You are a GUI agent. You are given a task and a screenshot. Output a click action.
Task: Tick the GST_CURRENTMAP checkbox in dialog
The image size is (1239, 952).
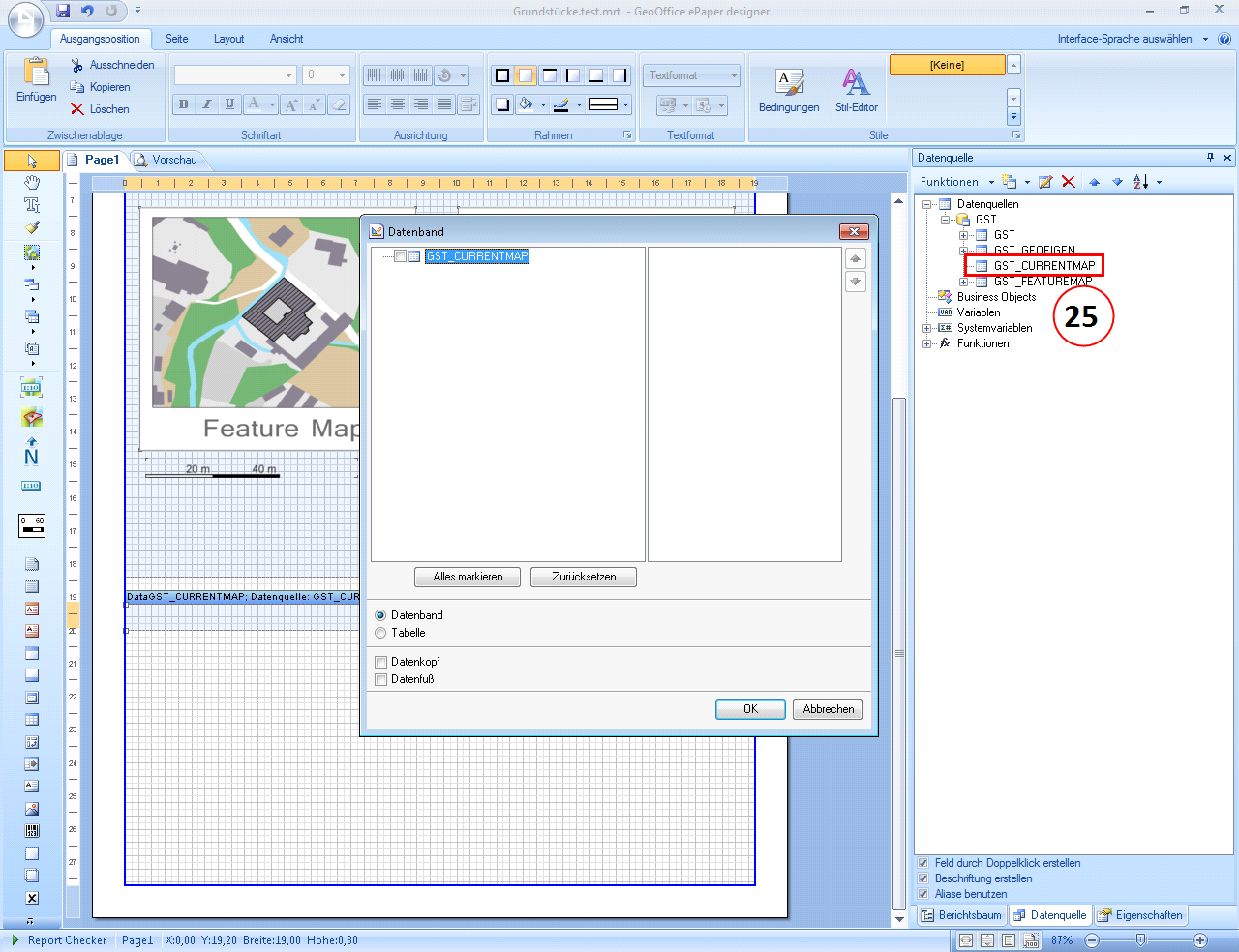point(400,256)
